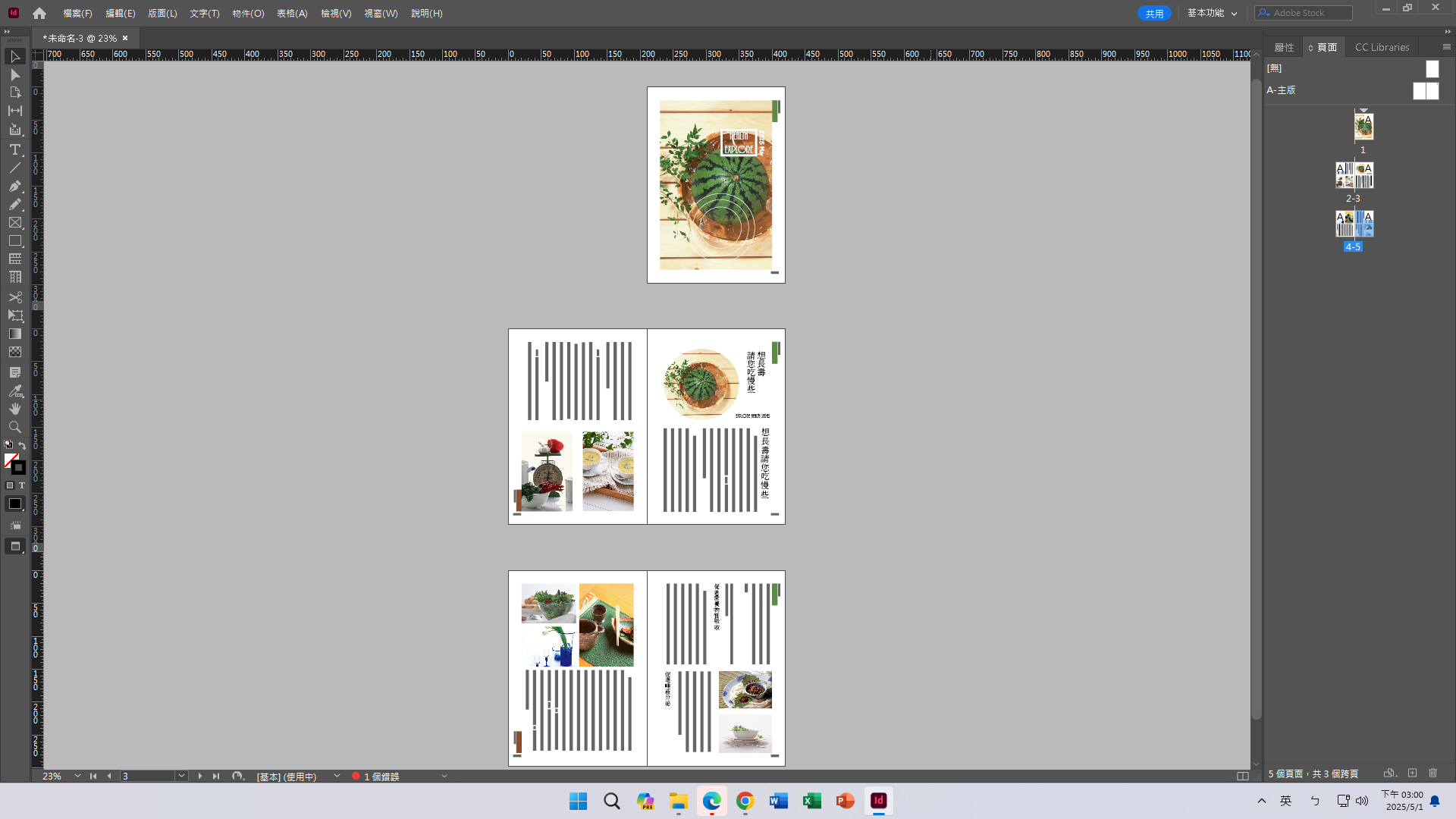Open the zoom level dropdown

tap(77, 777)
